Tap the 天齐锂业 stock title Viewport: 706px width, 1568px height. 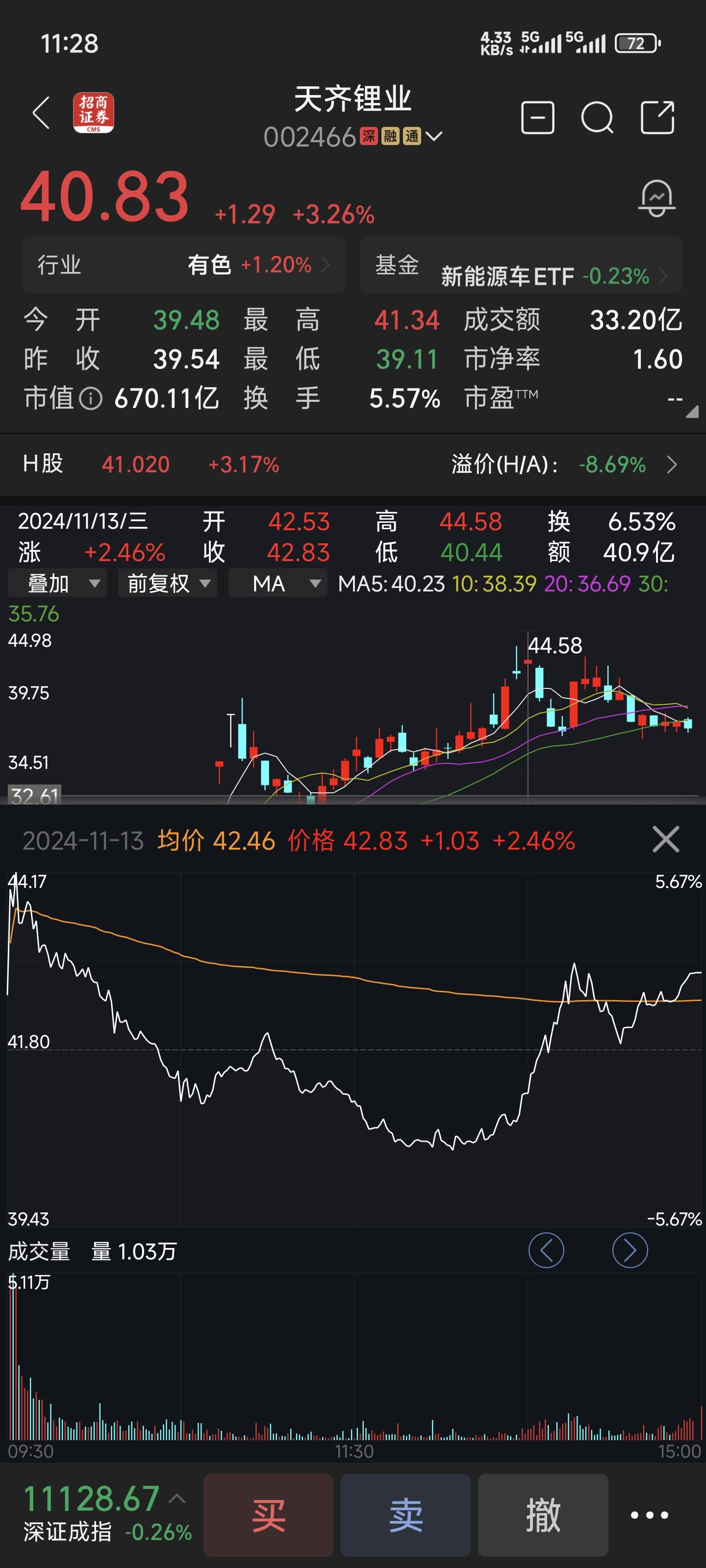pos(353,98)
